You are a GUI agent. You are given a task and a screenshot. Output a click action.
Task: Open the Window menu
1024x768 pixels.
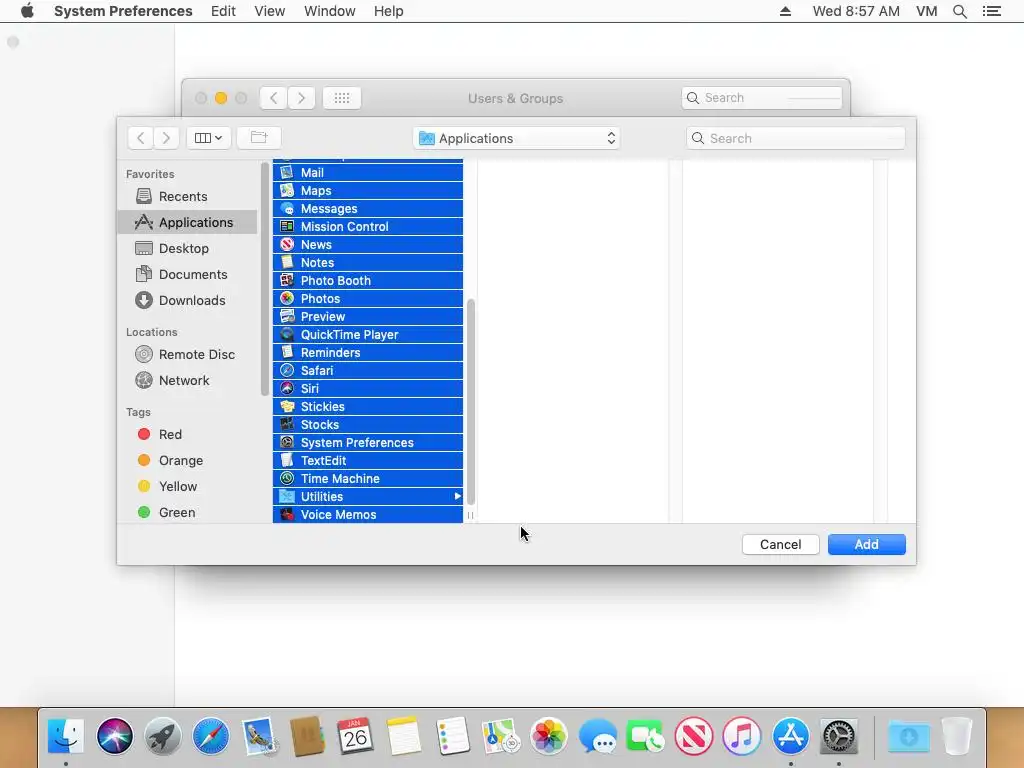click(330, 11)
